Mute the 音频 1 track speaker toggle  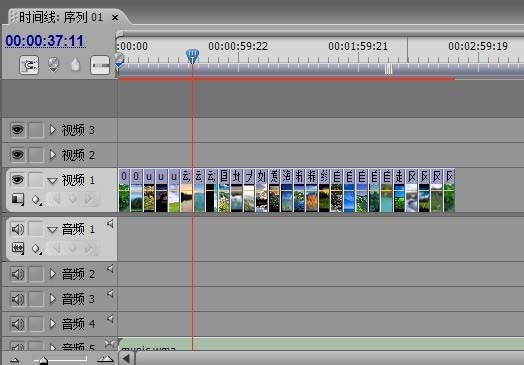coord(18,229)
